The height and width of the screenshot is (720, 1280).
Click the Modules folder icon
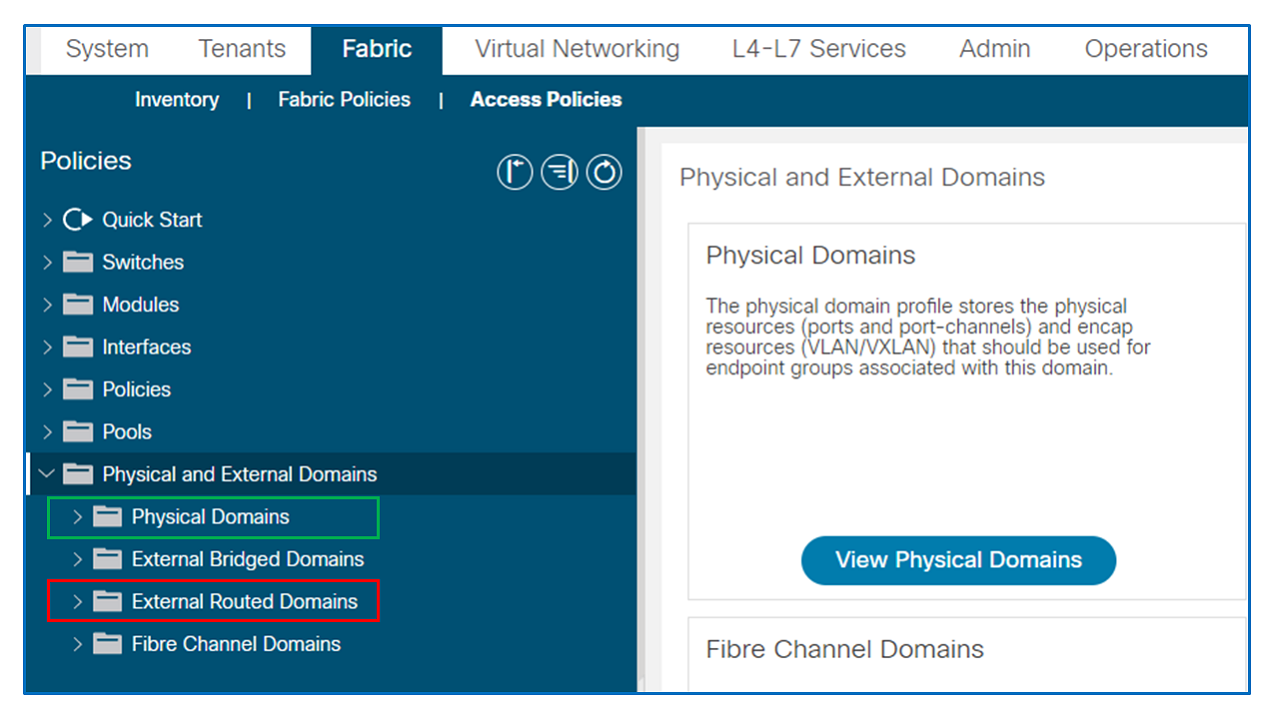[x=78, y=305]
